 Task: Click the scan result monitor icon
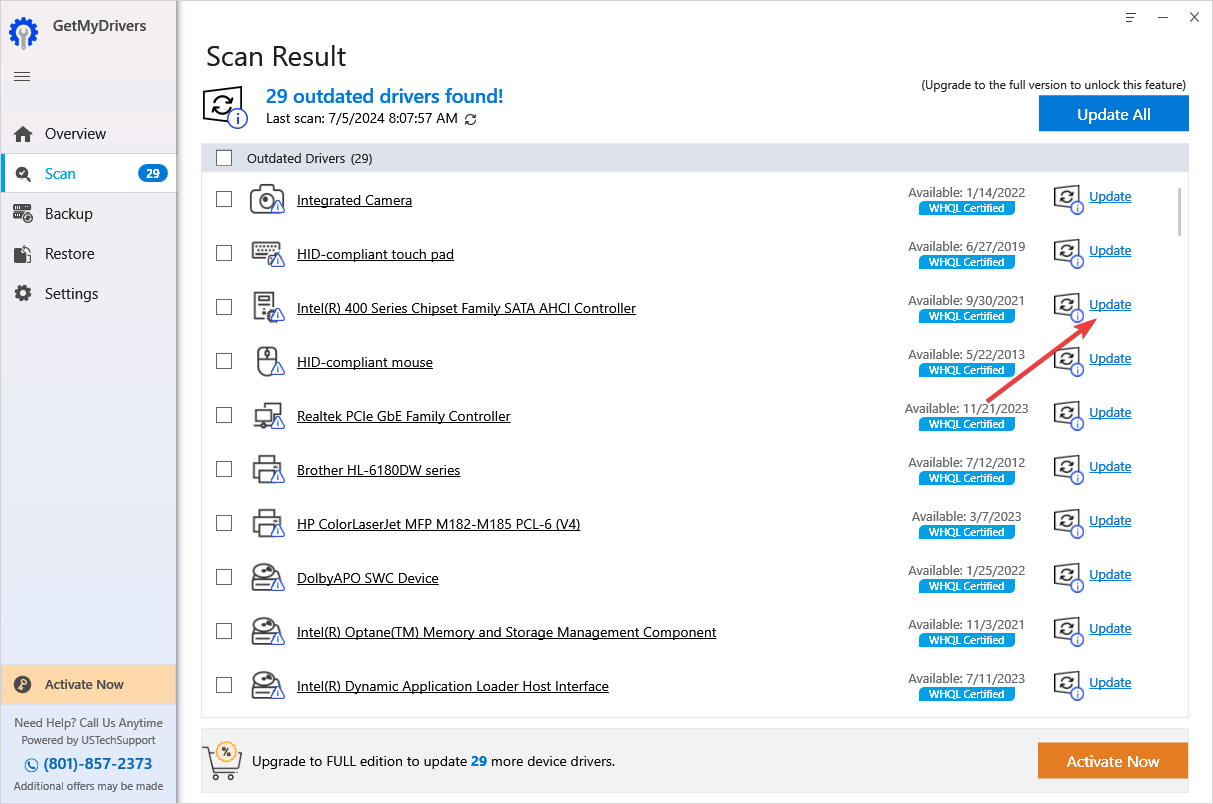tap(224, 107)
